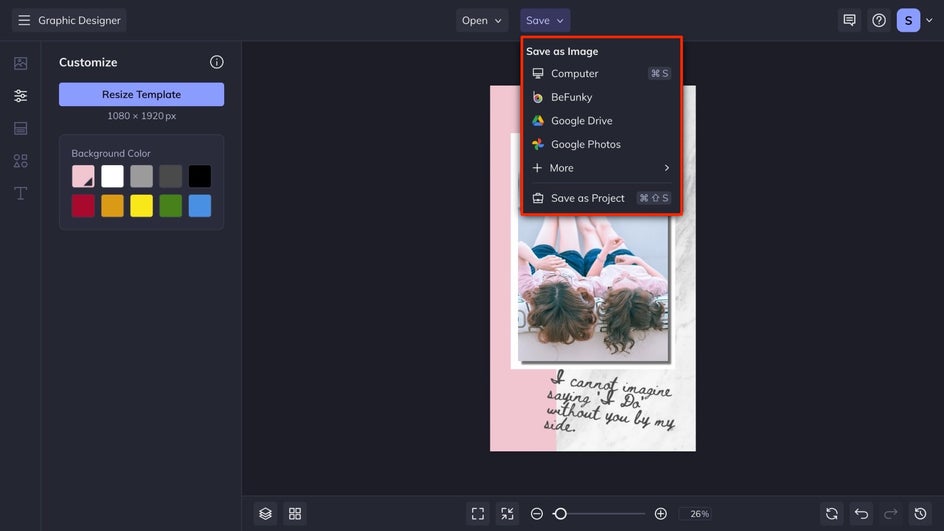Screen dimensions: 944x531
Task: Save image to Google Drive
Action: [x=601, y=120]
